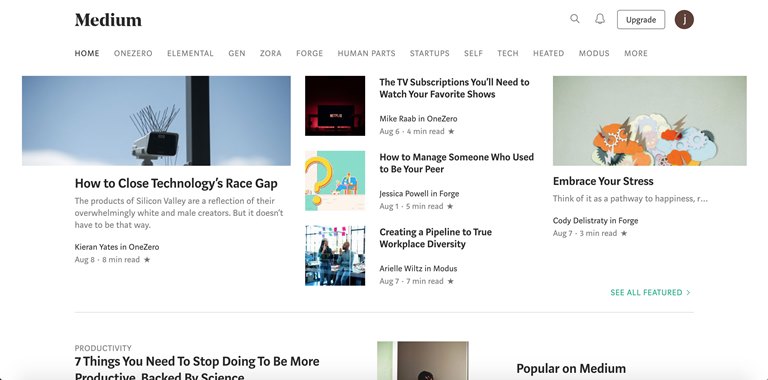Screen dimensions: 768x380
Task: Open the MODUS section
Action: click(594, 53)
